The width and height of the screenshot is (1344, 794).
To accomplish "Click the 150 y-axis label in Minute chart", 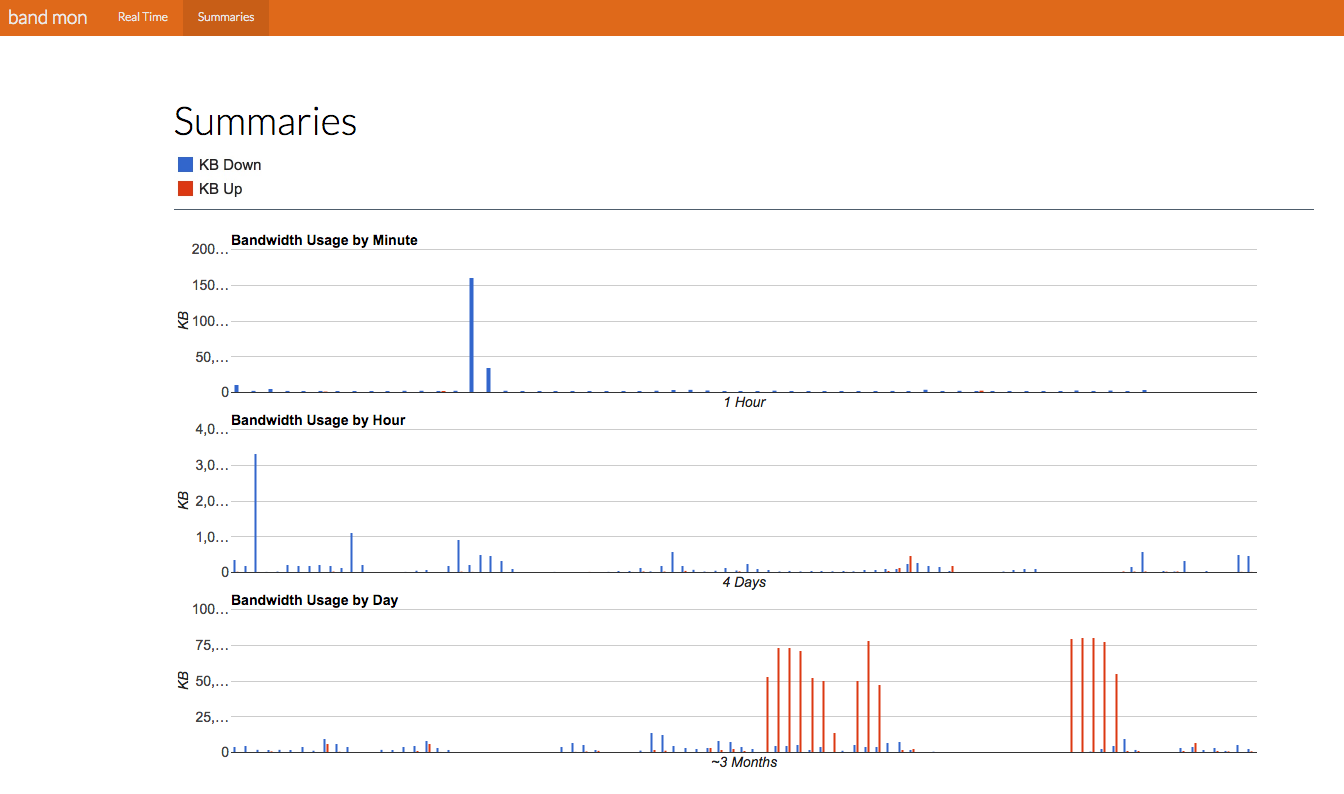I will pos(209,286).
